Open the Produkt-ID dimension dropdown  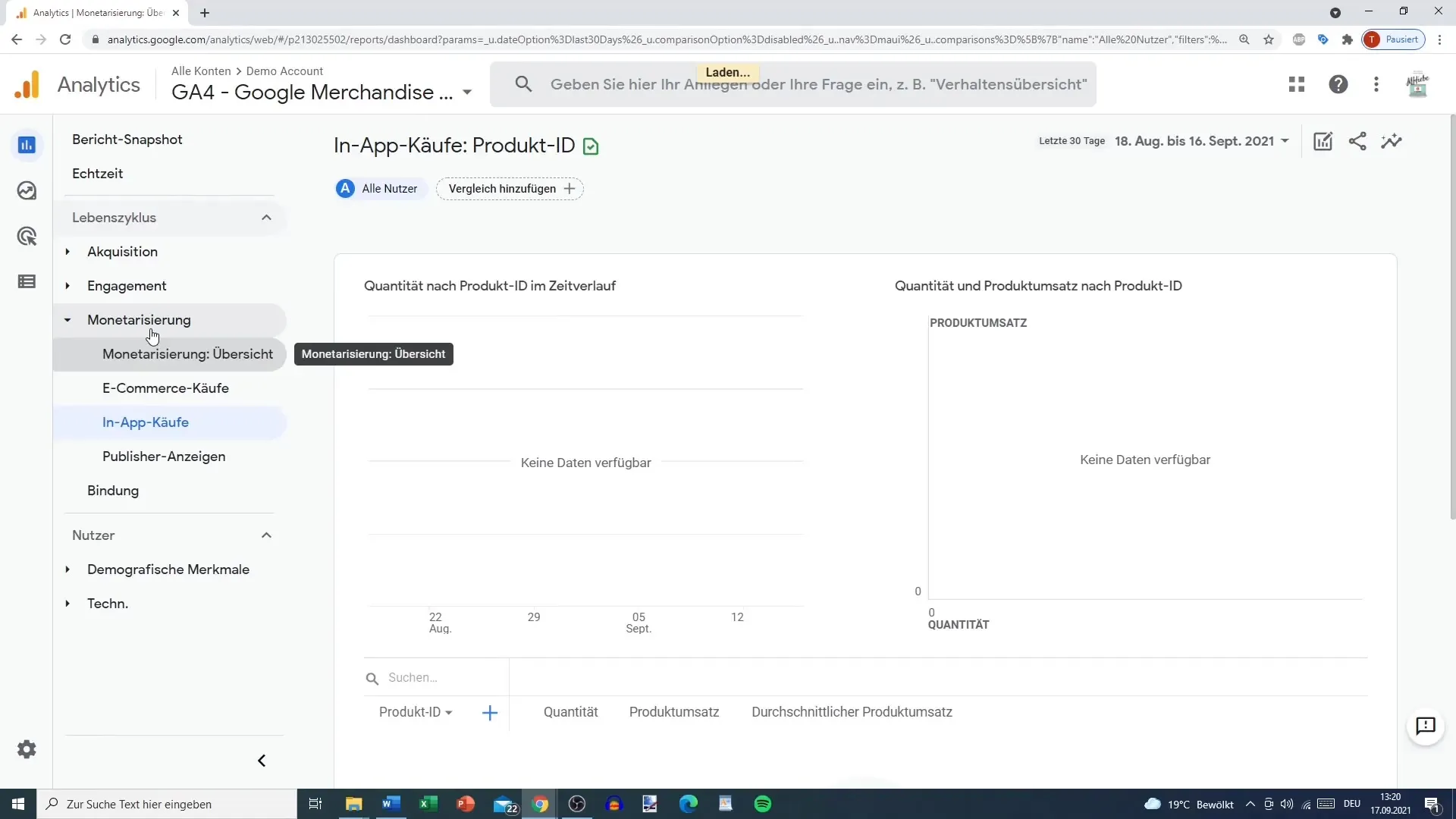(x=416, y=712)
